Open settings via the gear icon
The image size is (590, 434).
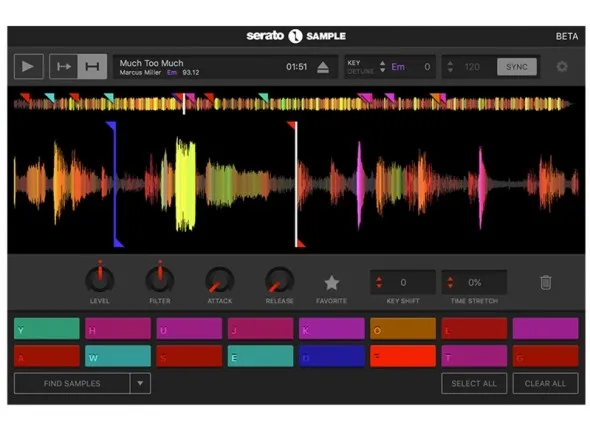pyautogui.click(x=562, y=67)
